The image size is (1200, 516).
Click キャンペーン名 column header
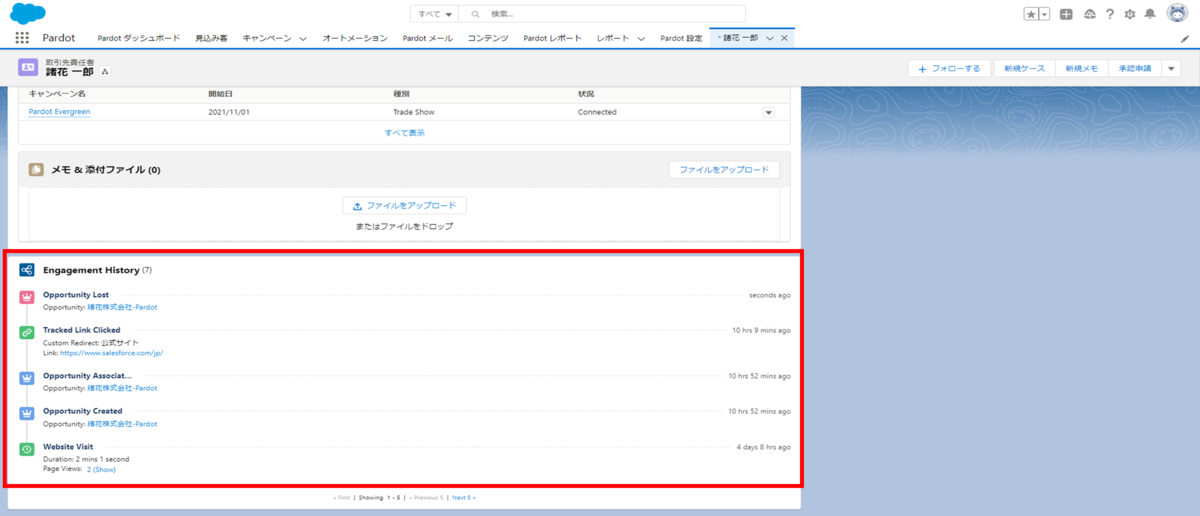click(x=57, y=93)
